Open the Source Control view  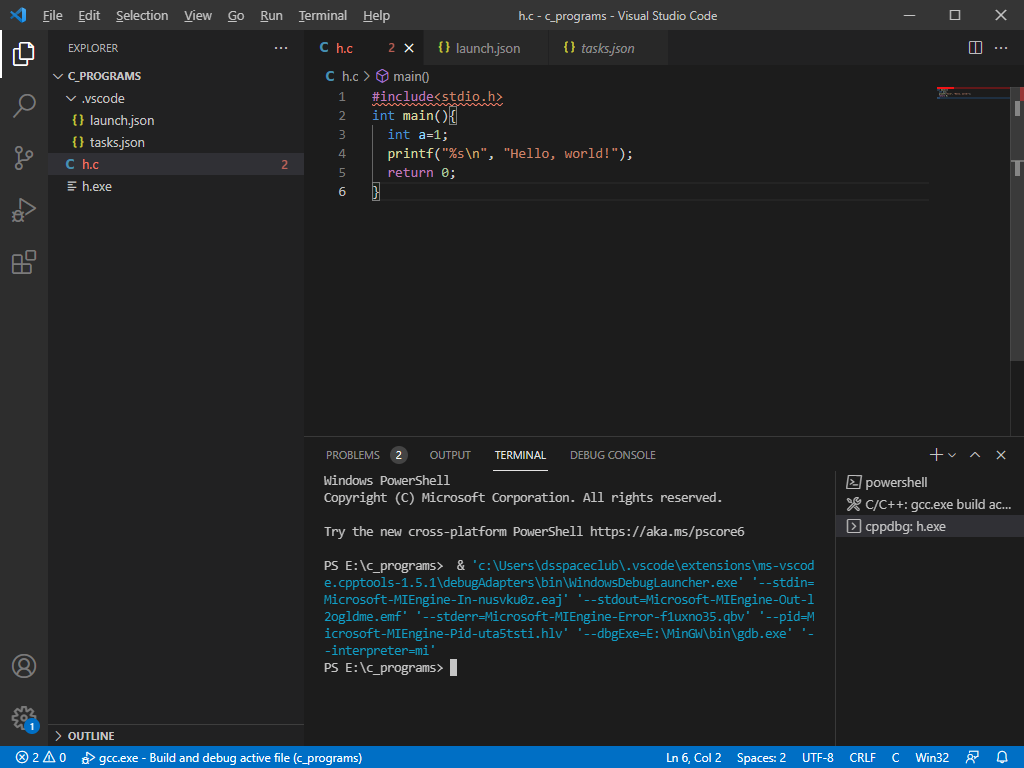[x=24, y=158]
